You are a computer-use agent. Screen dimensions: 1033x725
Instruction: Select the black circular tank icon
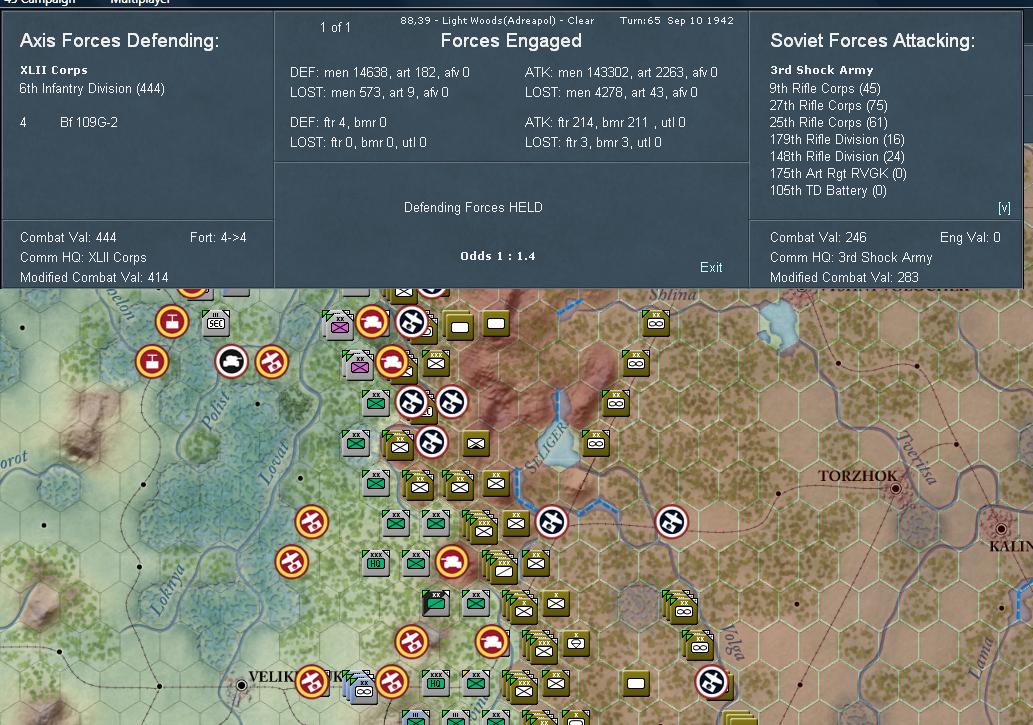click(232, 361)
